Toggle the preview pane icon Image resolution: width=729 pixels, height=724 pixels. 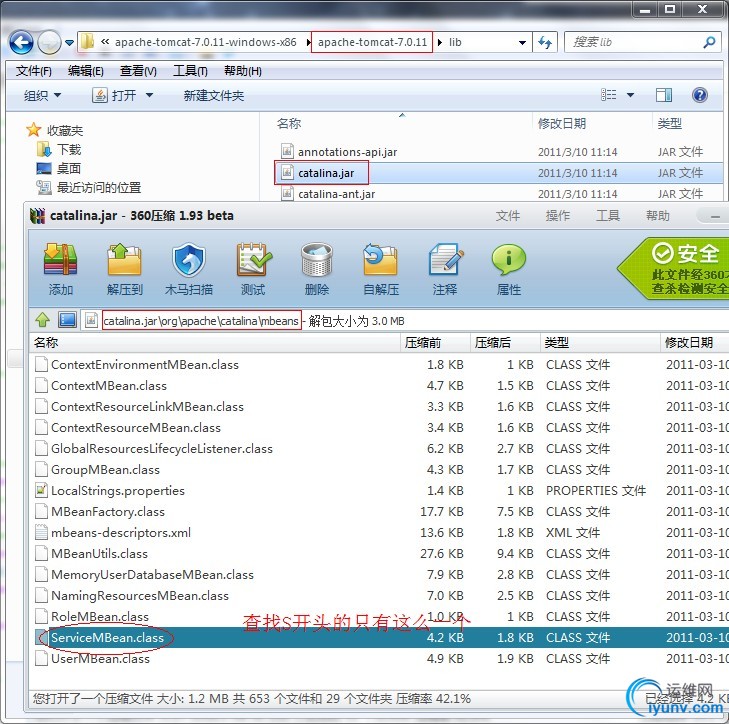pyautogui.click(x=663, y=95)
